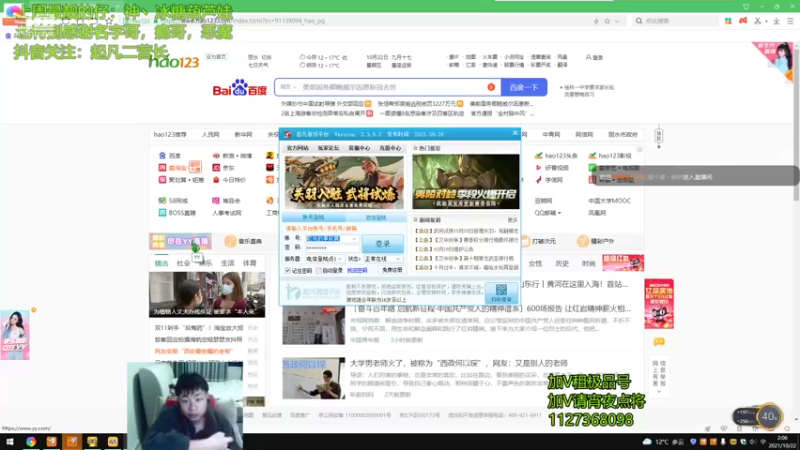Click the browser extensions grid icon
The width and height of the screenshot is (800, 450).
tap(728, 21)
